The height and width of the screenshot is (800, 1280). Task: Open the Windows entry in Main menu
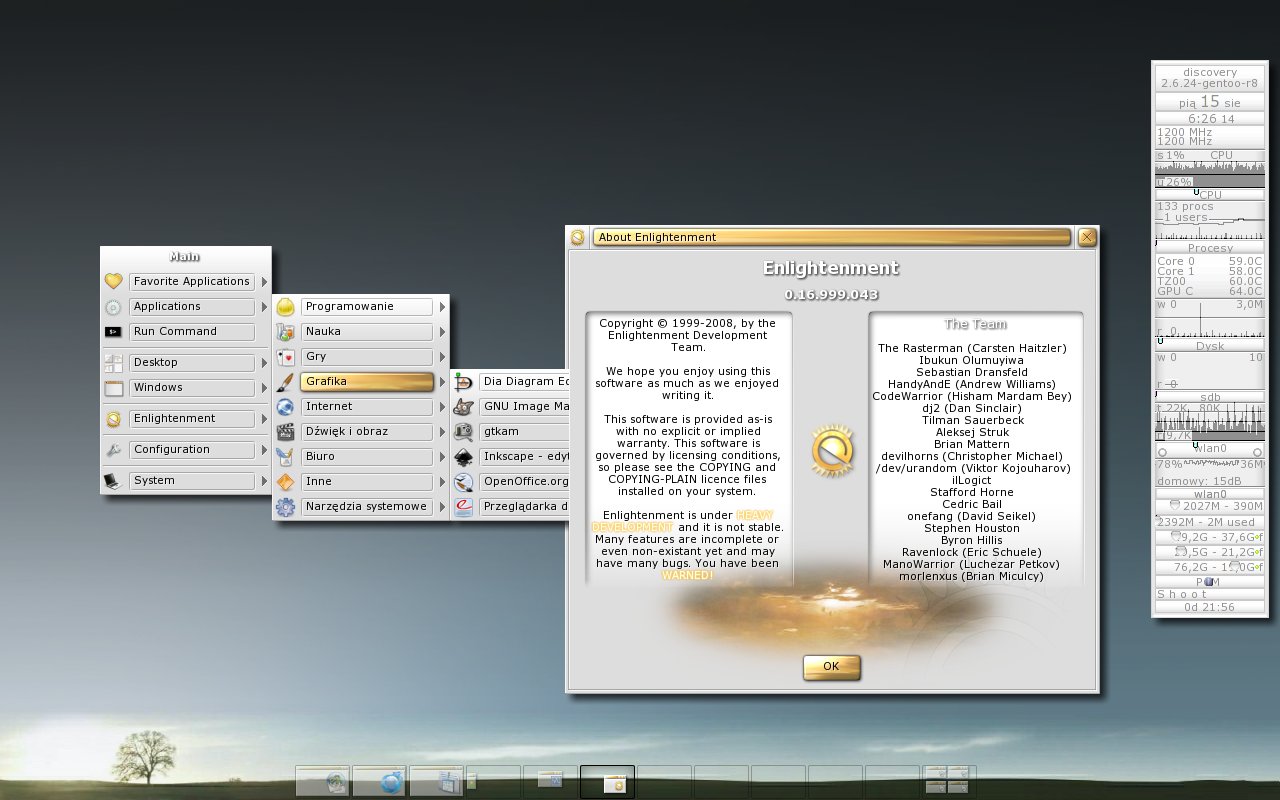(x=192, y=388)
